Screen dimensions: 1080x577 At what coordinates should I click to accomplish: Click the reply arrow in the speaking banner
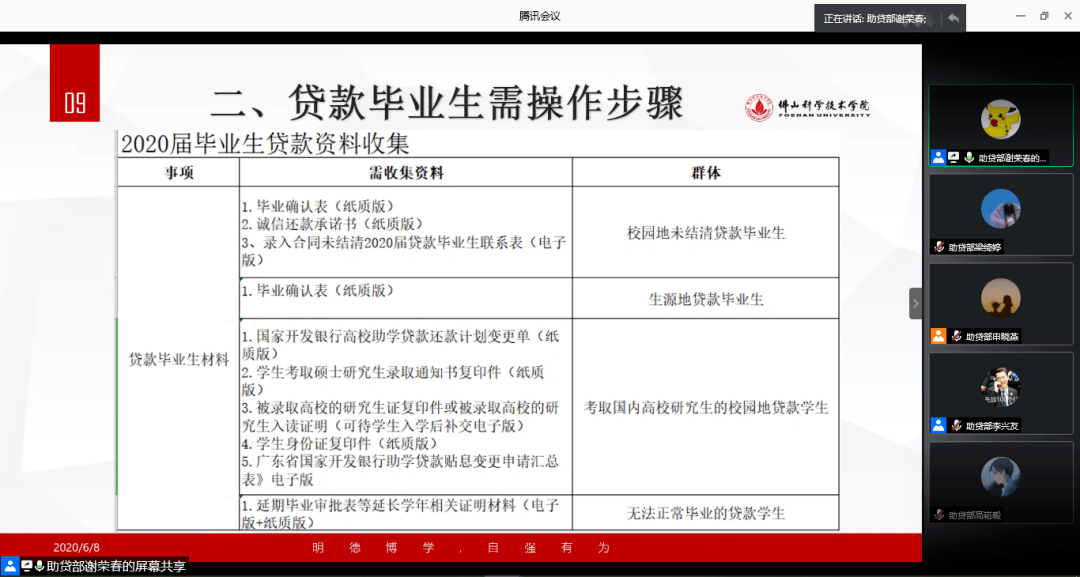(x=953, y=19)
